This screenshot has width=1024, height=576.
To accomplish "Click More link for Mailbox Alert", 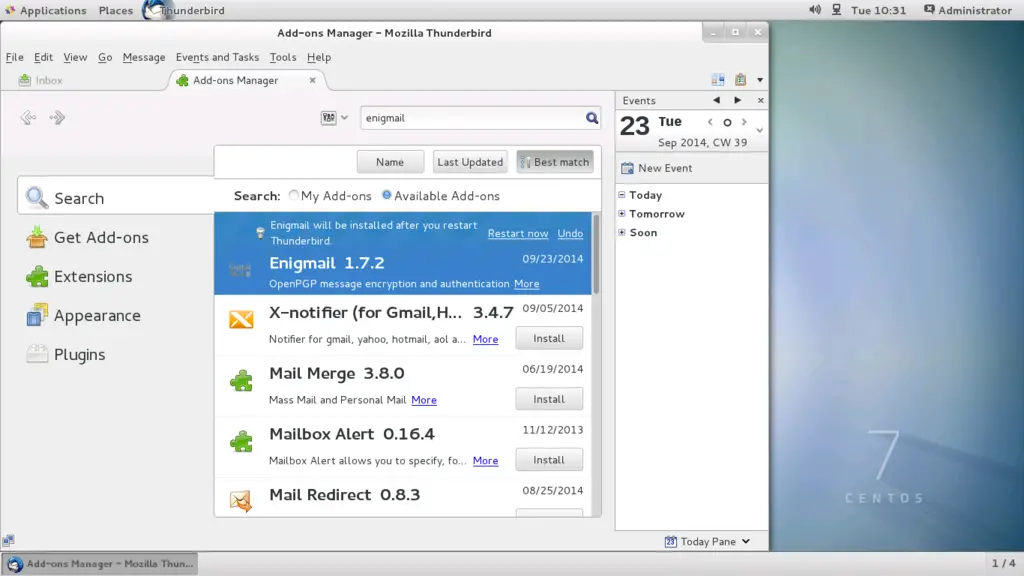I will [x=485, y=460].
